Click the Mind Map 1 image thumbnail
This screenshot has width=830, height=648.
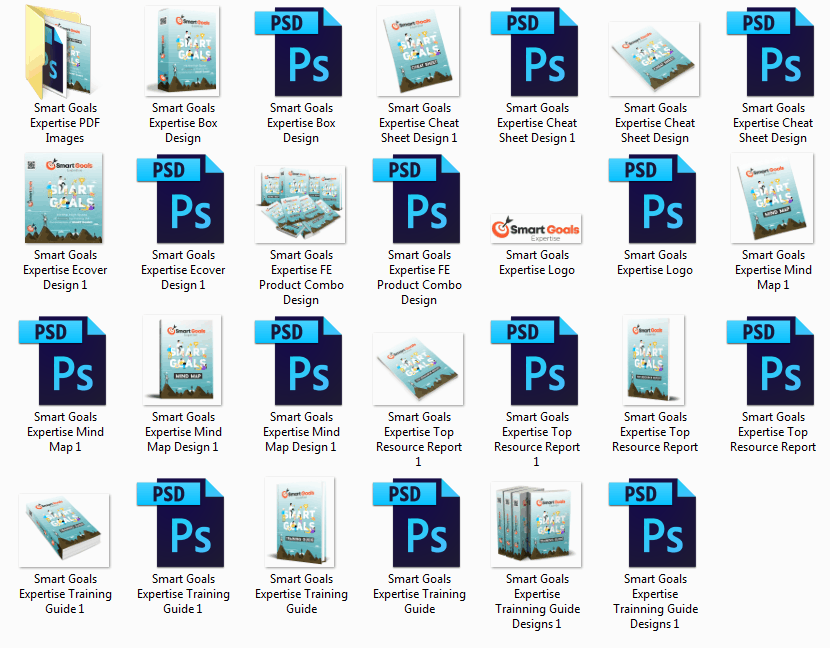(x=773, y=199)
